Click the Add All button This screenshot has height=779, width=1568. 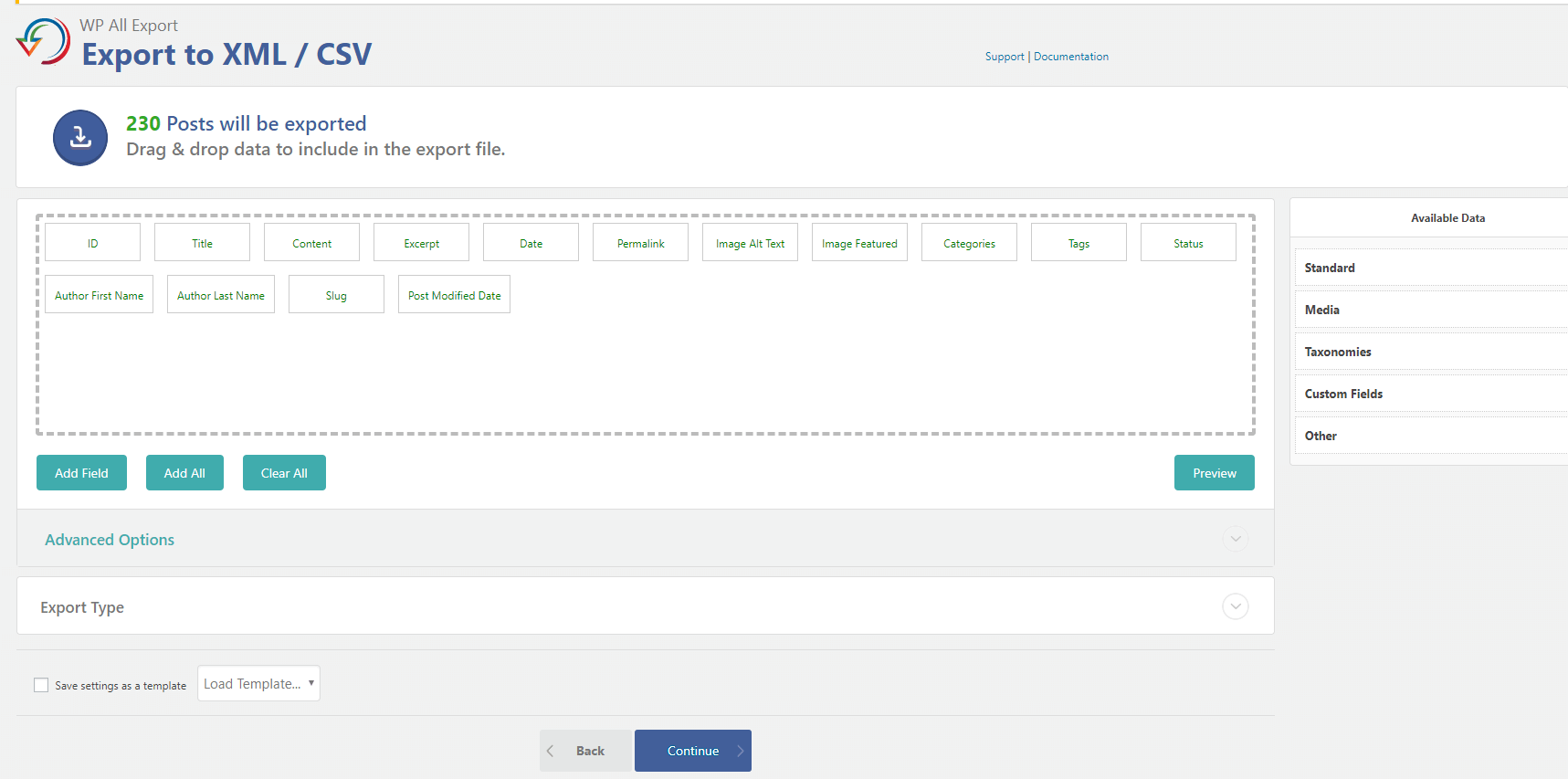(x=184, y=473)
